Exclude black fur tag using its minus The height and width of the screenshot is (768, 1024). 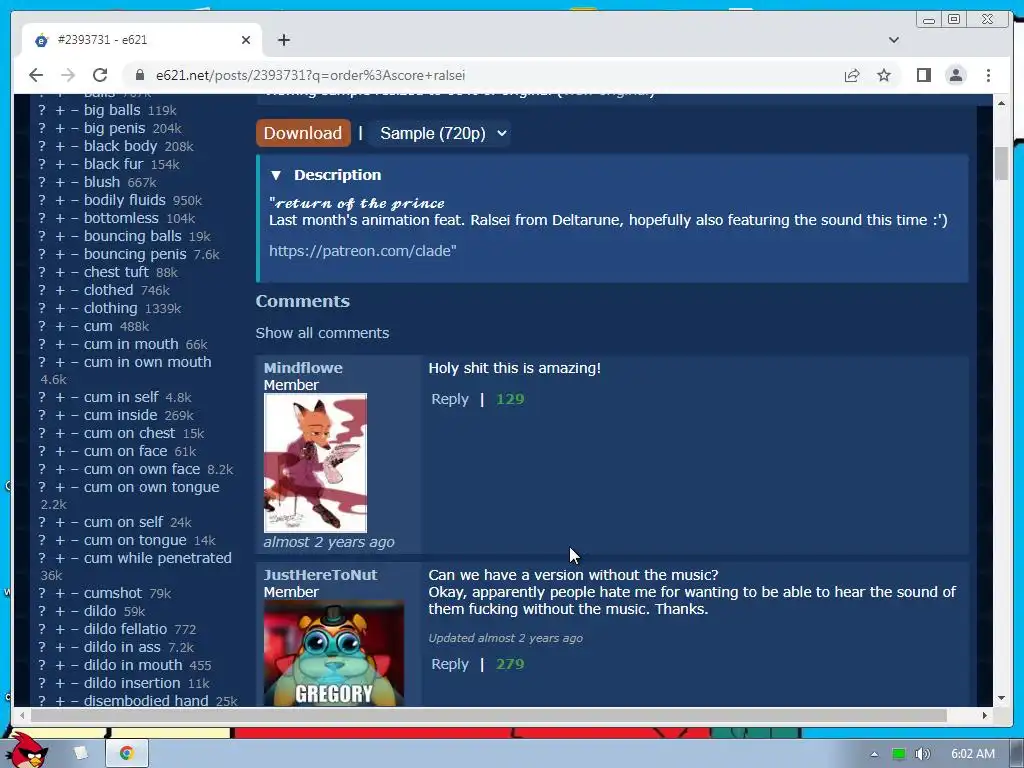tap(75, 164)
